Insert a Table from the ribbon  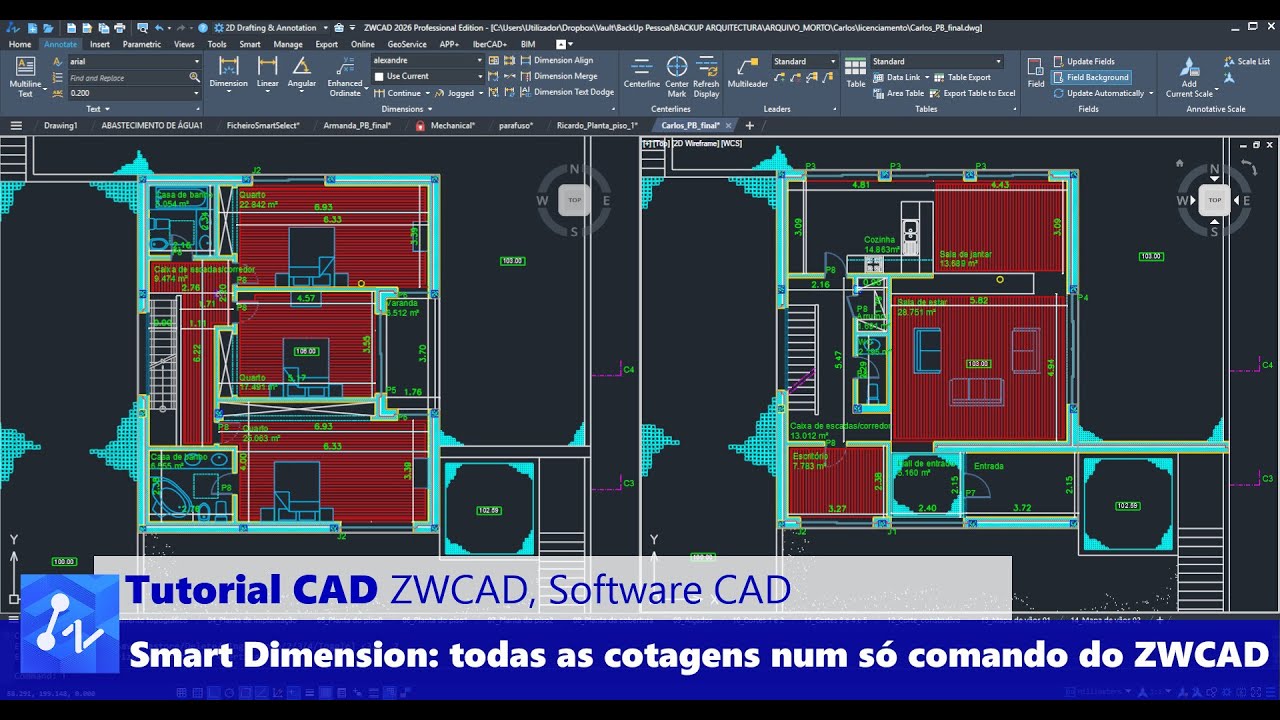855,72
